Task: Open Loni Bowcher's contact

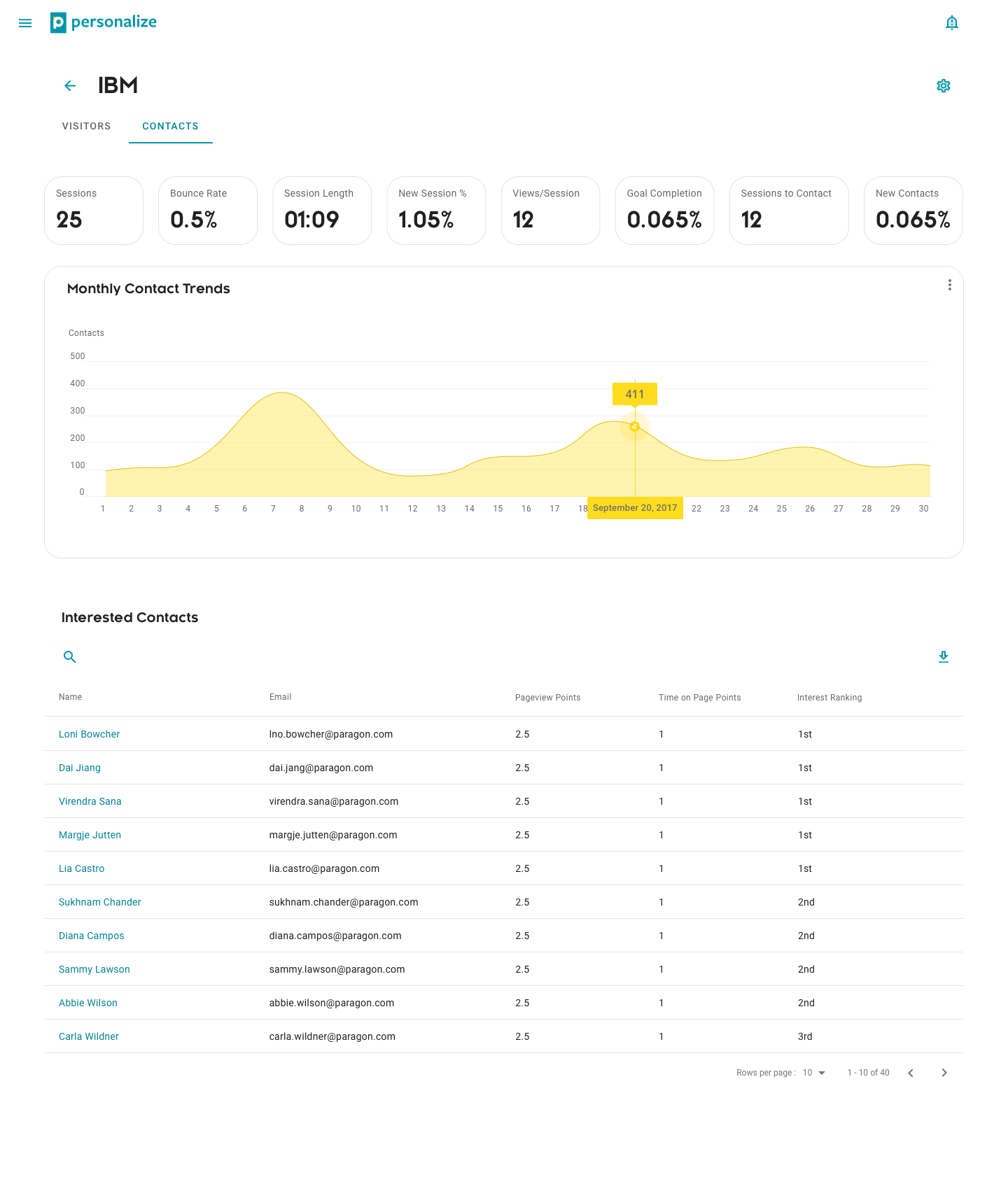Action: pos(89,734)
